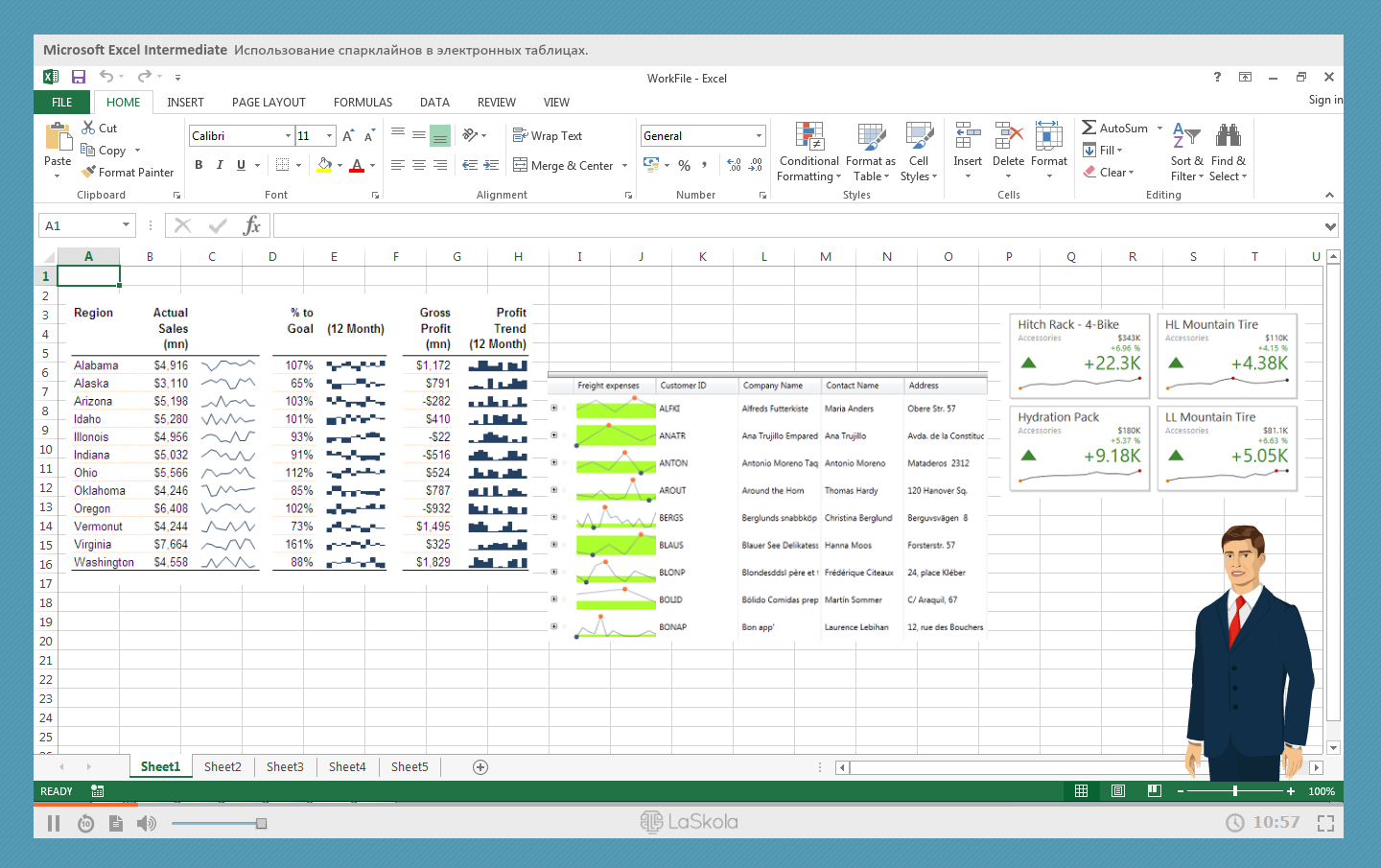The width and height of the screenshot is (1381, 868).
Task: Click the Save icon in quick access toolbar
Action: [x=79, y=78]
